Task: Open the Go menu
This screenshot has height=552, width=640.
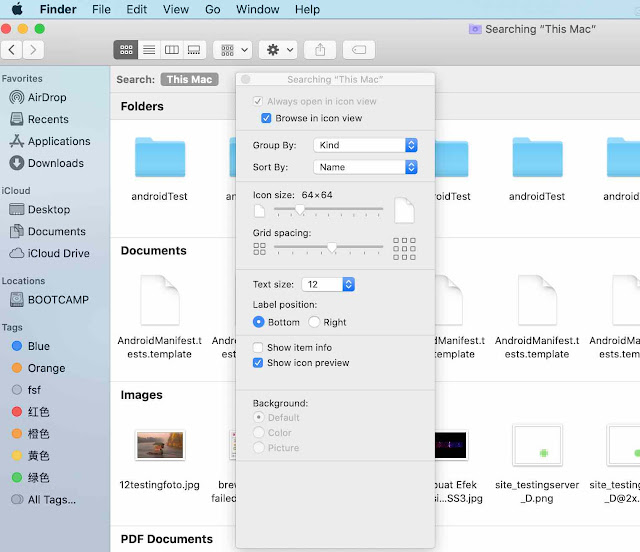Action: pos(213,9)
